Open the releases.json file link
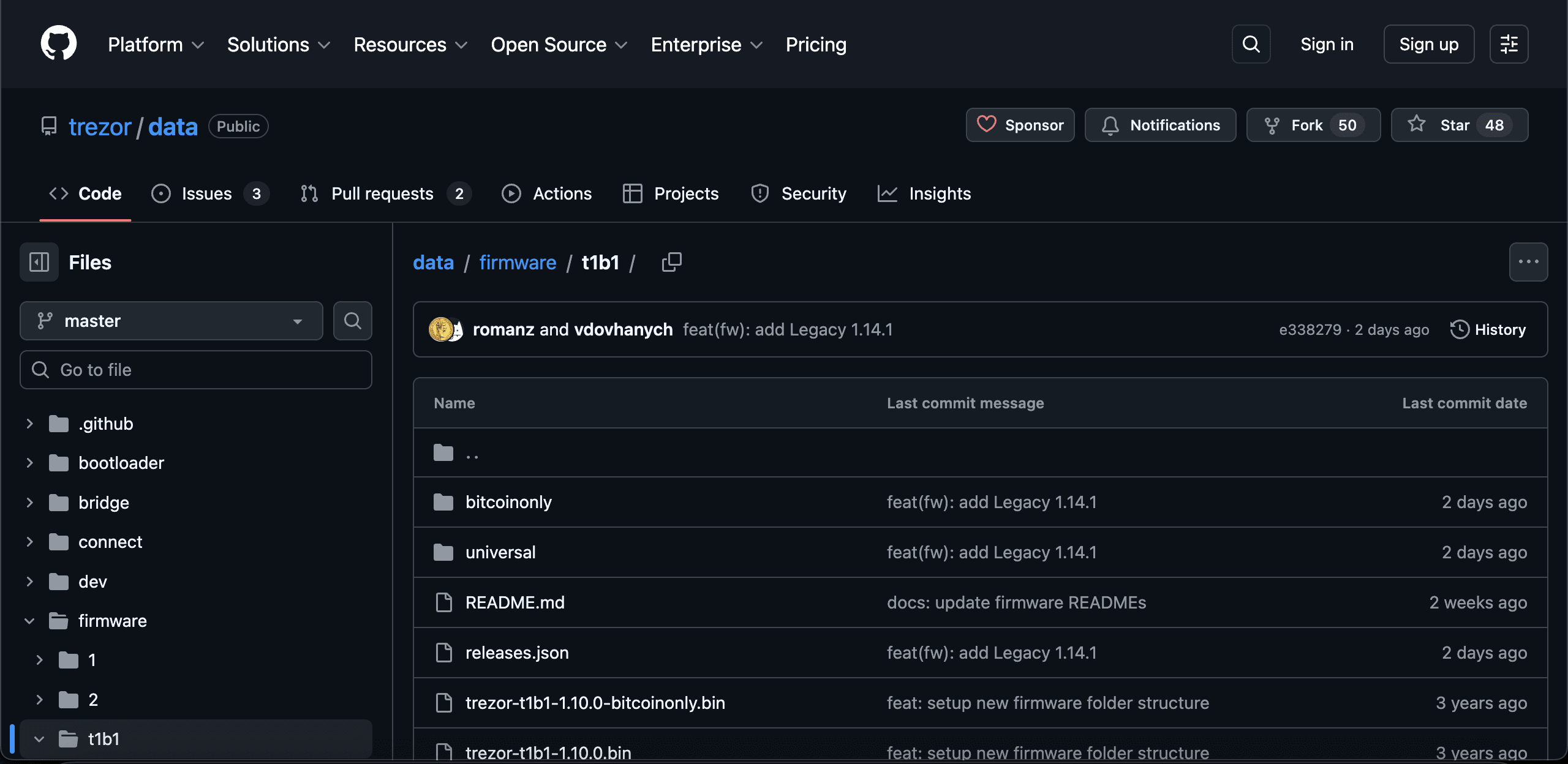The width and height of the screenshot is (1568, 764). tap(516, 652)
